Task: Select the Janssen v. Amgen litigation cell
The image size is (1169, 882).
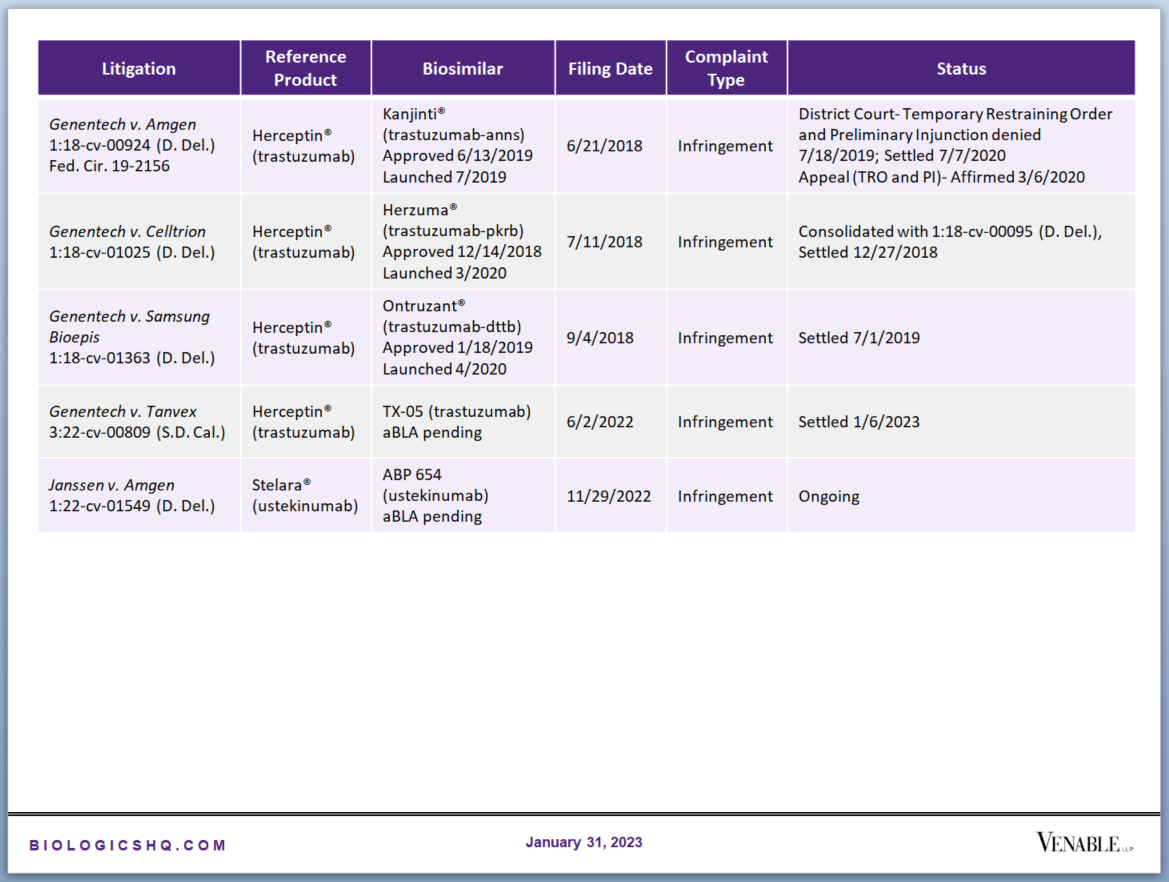Action: (139, 495)
